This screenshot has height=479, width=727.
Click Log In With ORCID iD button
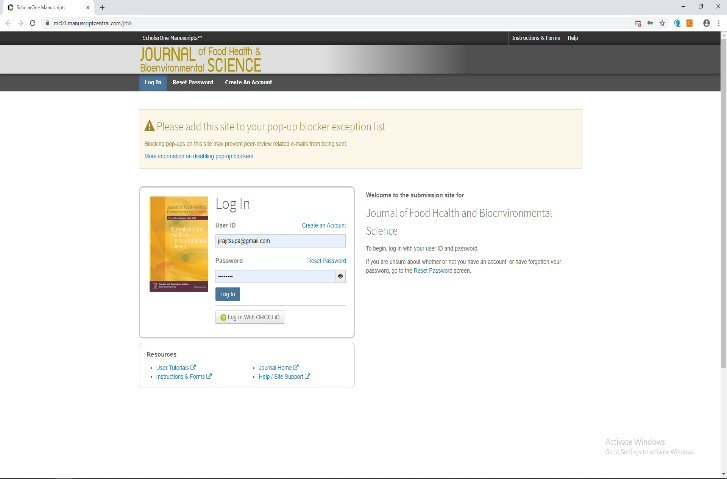[x=249, y=317]
